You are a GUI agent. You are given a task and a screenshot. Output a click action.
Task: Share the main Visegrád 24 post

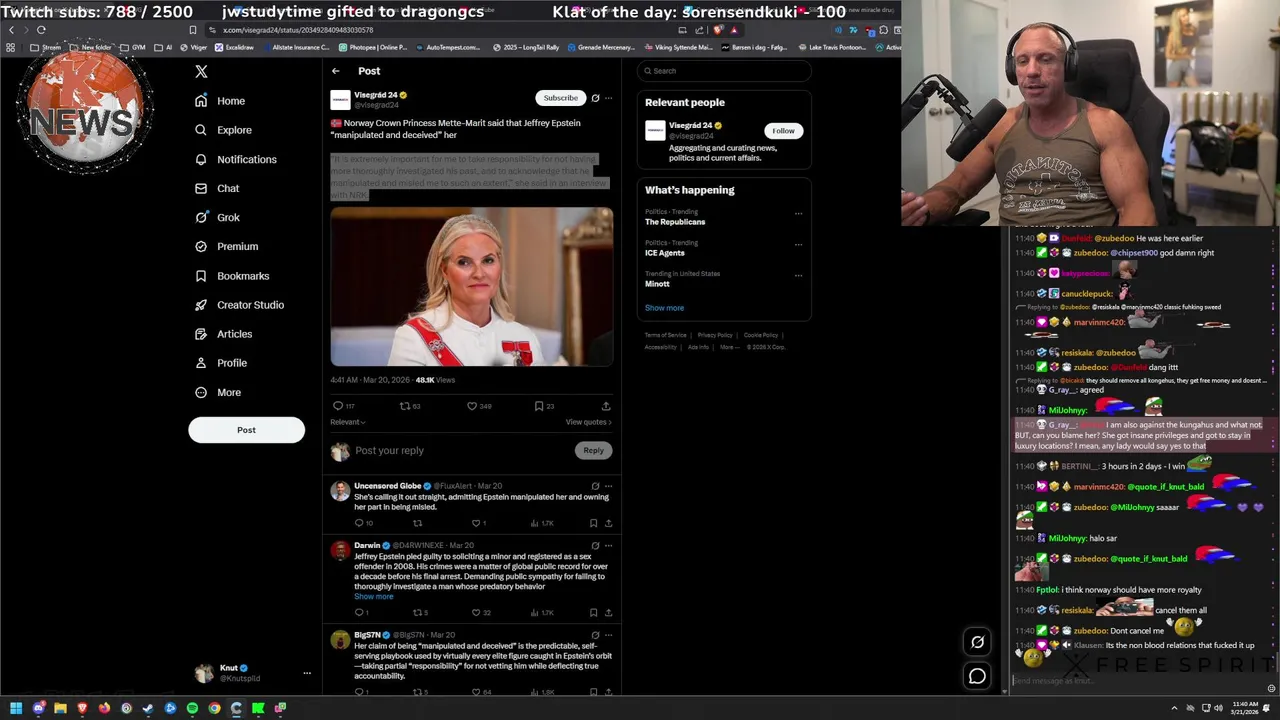(606, 406)
